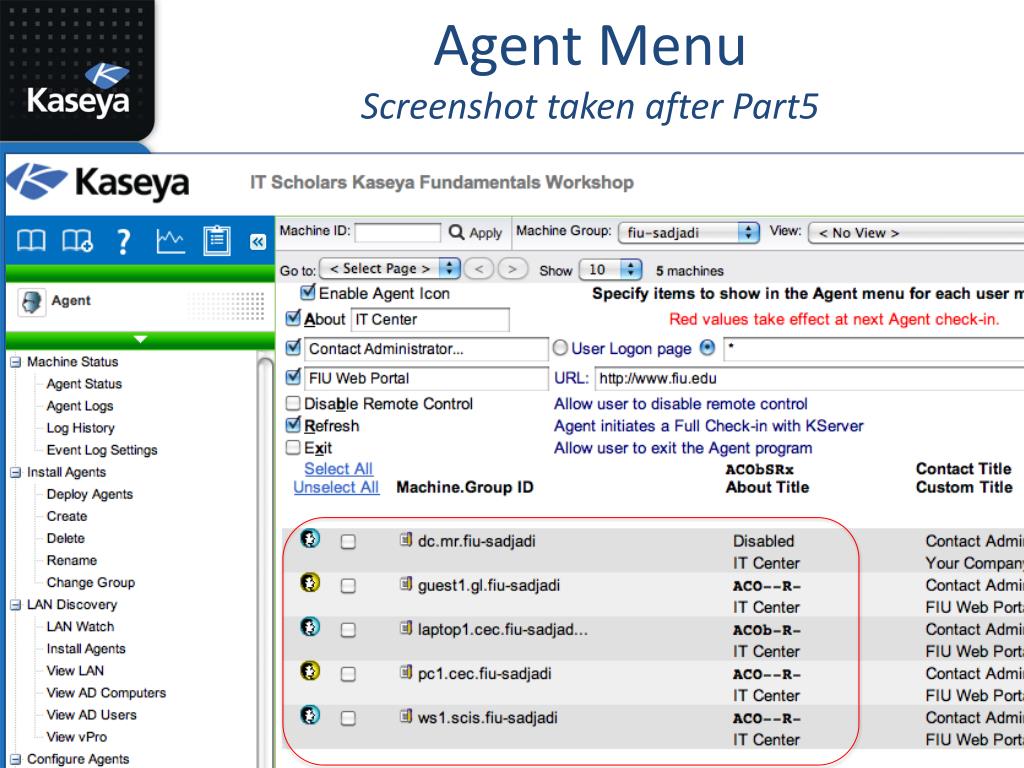
Task: Click machine info icon beside dc.mr.fiu-sadjadi
Action: (406, 539)
